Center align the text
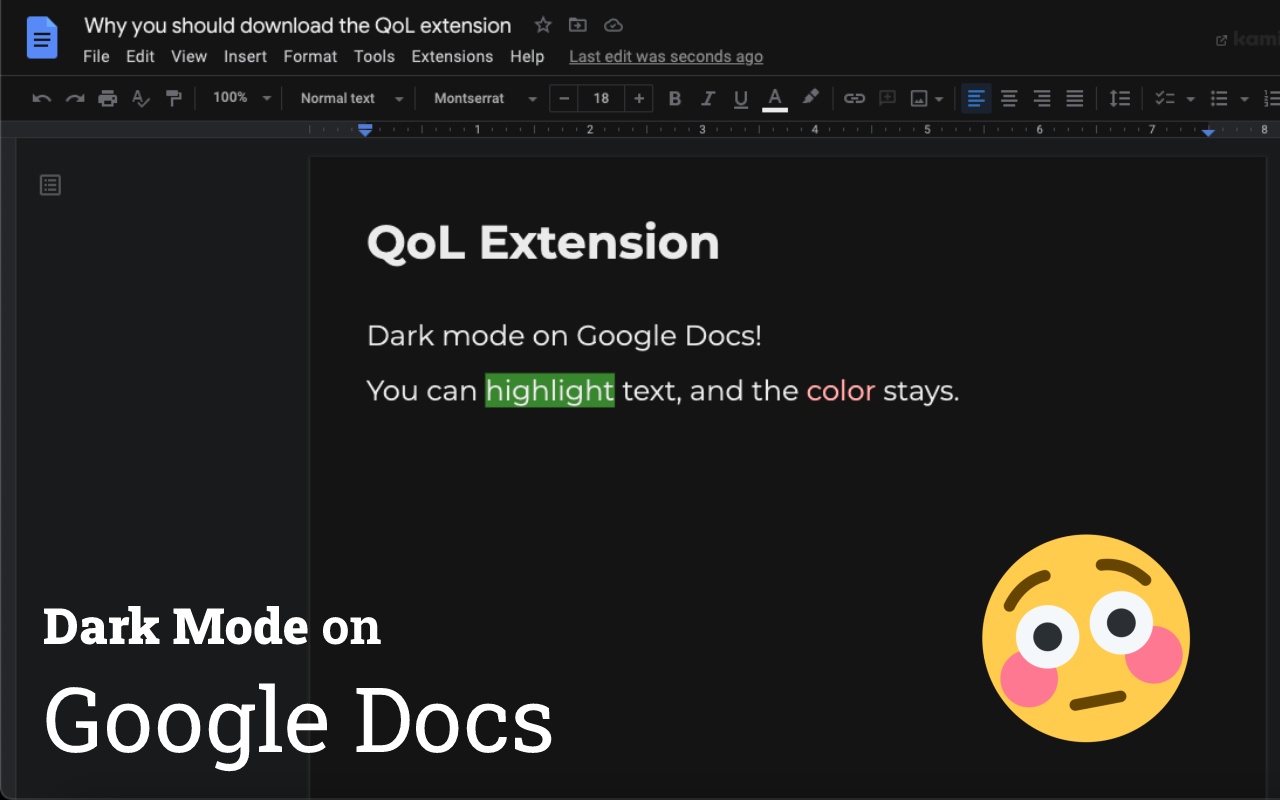 1009,98
